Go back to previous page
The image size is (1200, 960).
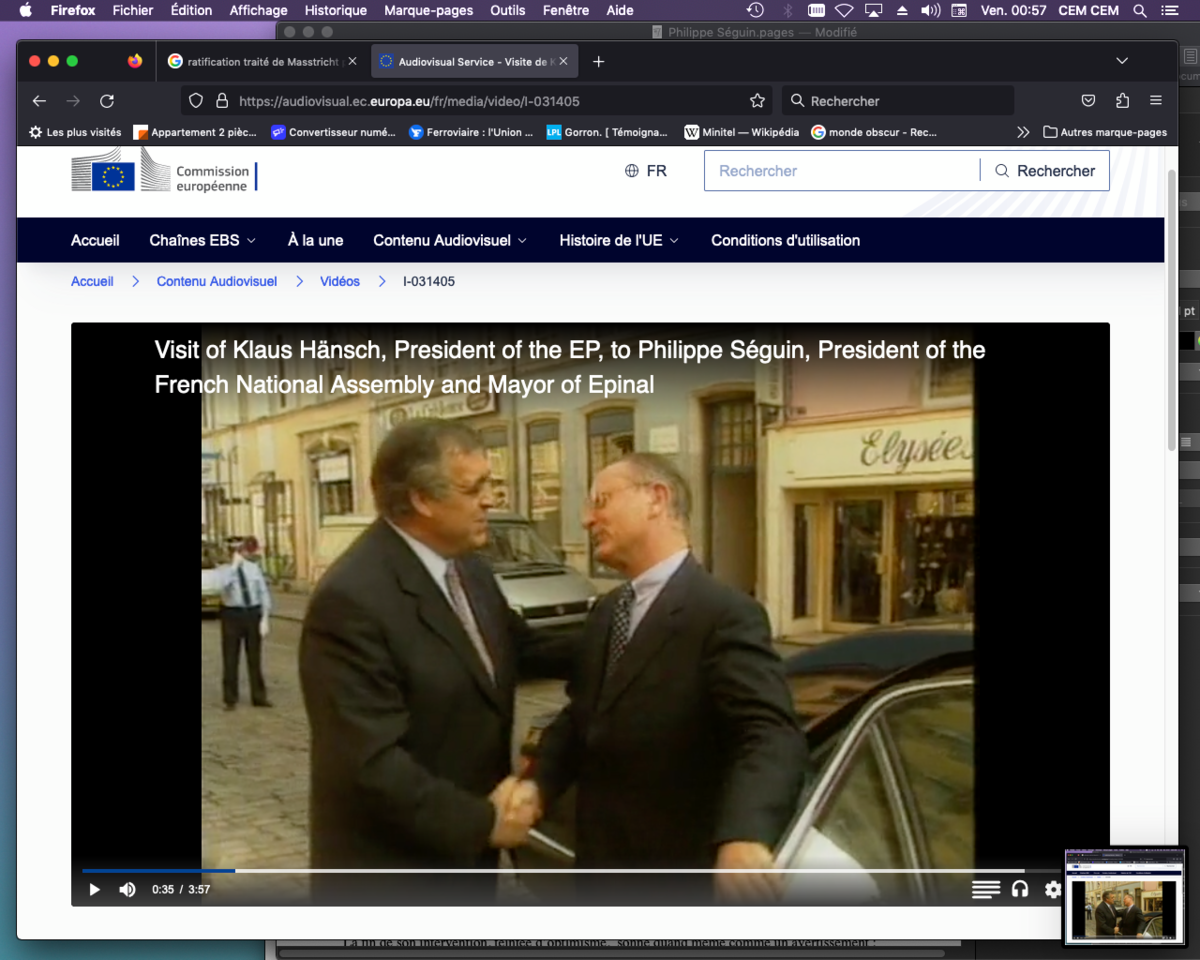tap(39, 101)
